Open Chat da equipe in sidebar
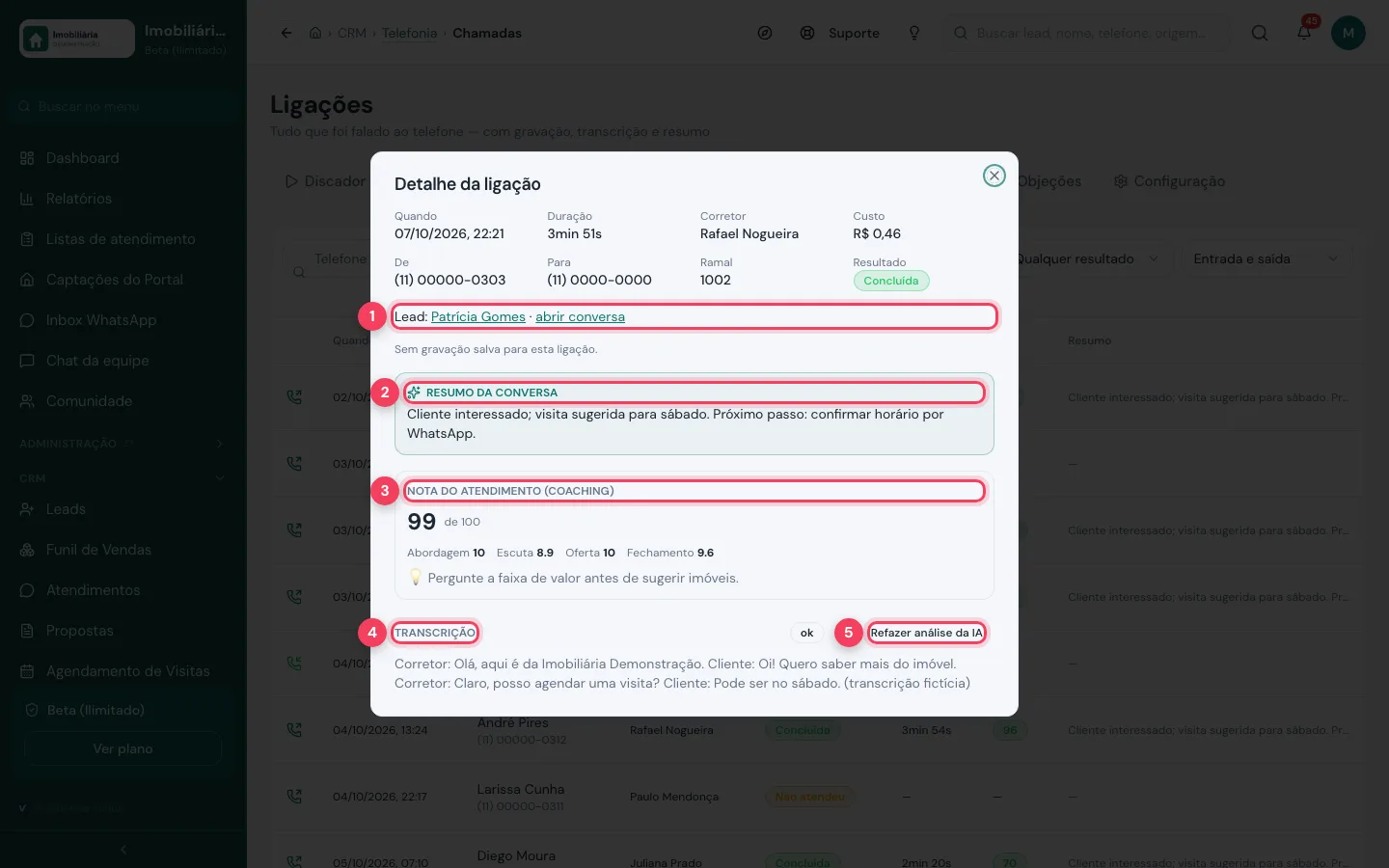The width and height of the screenshot is (1389, 868). click(x=123, y=361)
